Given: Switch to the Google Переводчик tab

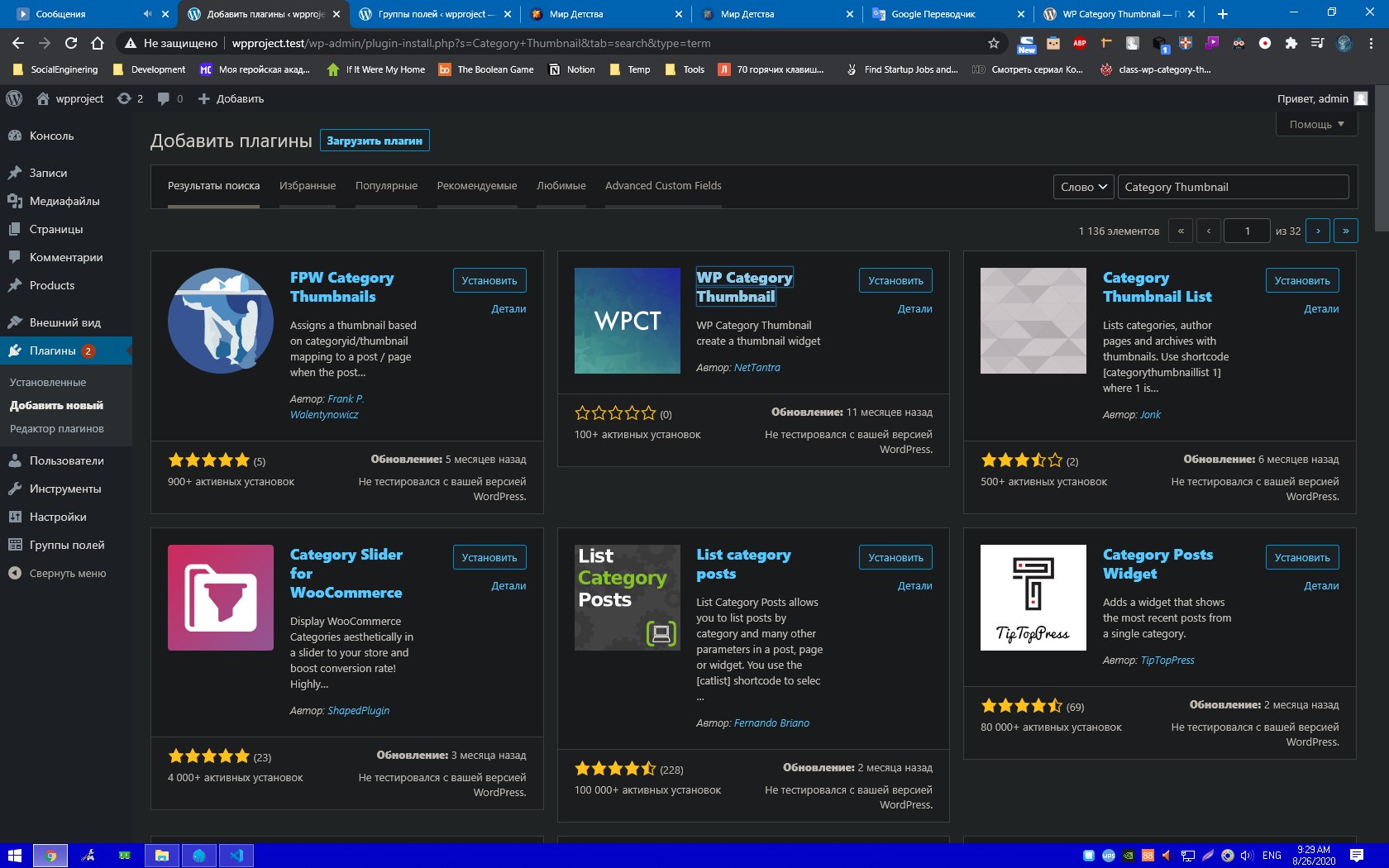Looking at the screenshot, I should 949,14.
